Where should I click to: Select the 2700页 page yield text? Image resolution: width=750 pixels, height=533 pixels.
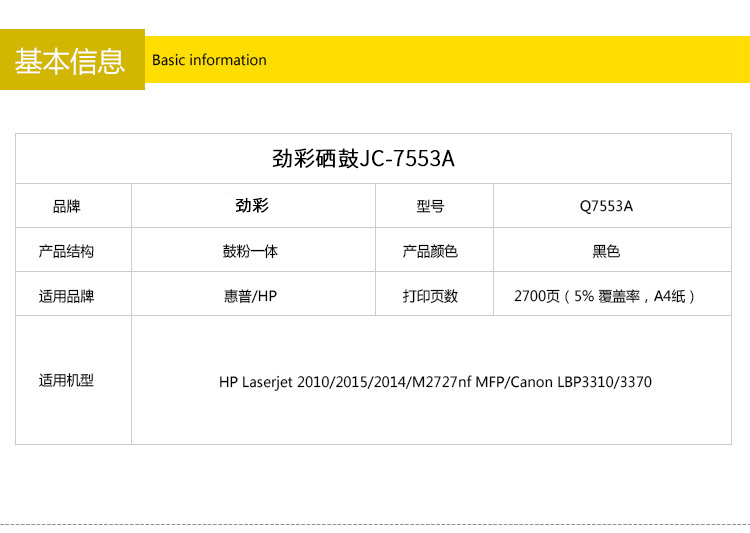click(x=537, y=296)
